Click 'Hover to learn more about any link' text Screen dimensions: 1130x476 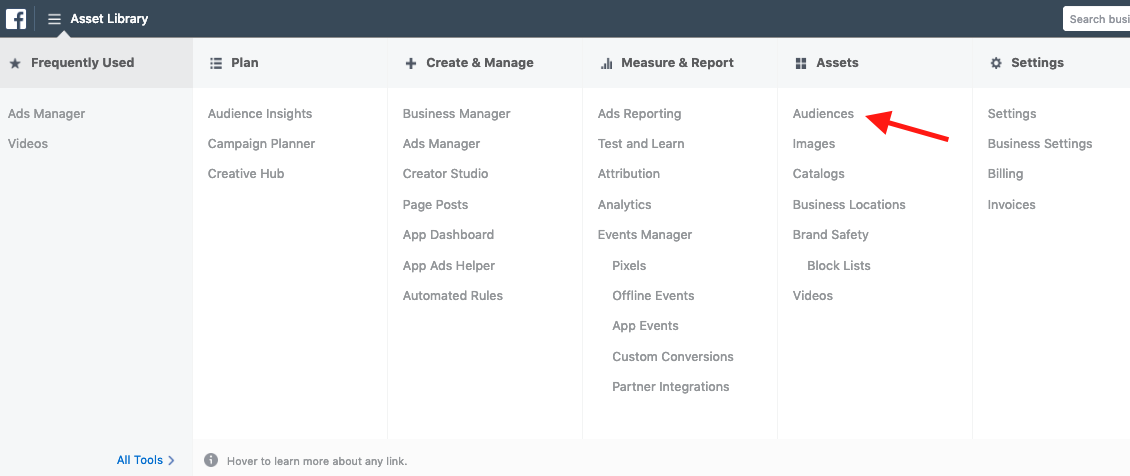pyautogui.click(x=317, y=461)
